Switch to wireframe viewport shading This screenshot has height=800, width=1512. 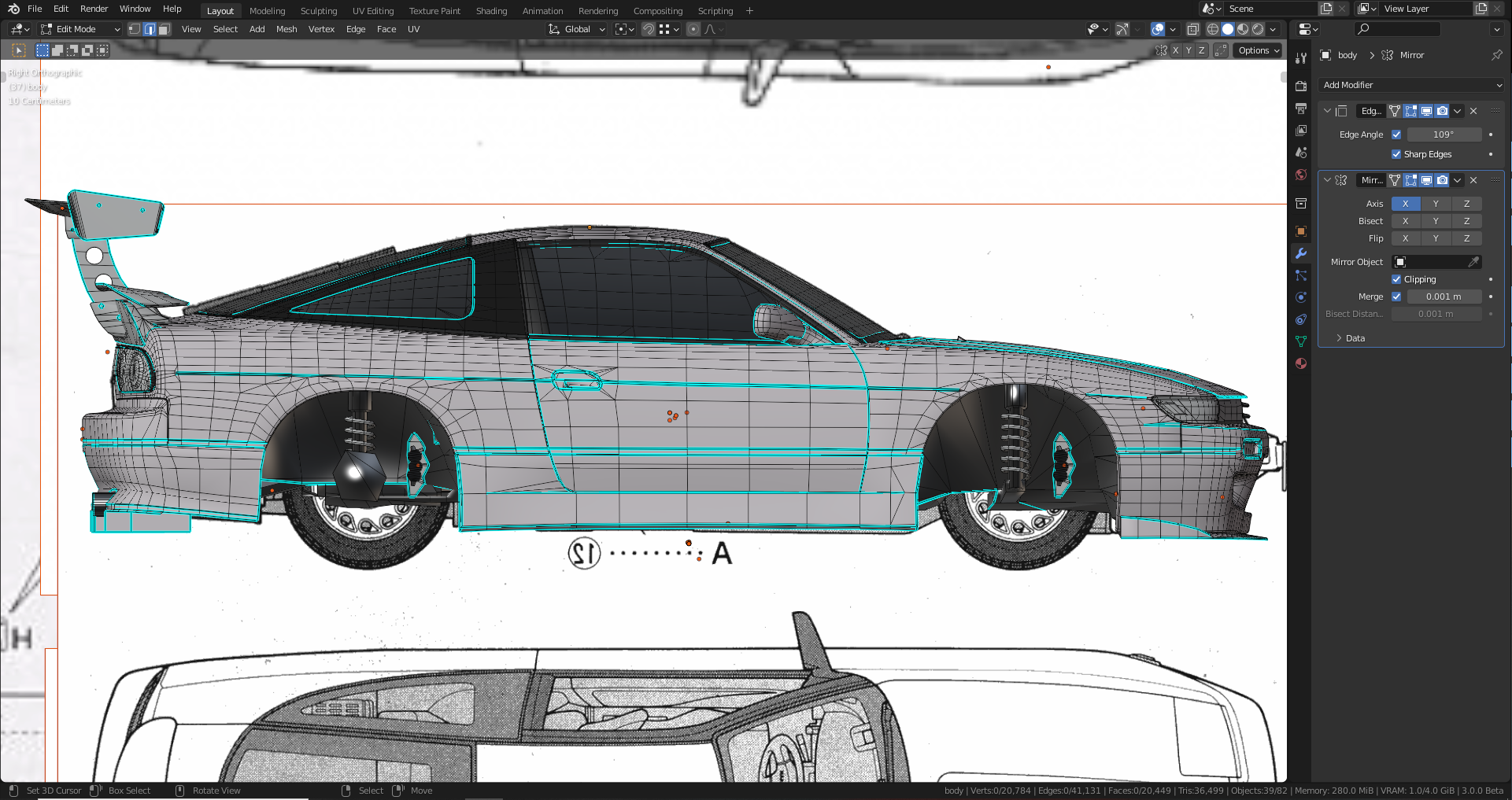pyautogui.click(x=1213, y=29)
